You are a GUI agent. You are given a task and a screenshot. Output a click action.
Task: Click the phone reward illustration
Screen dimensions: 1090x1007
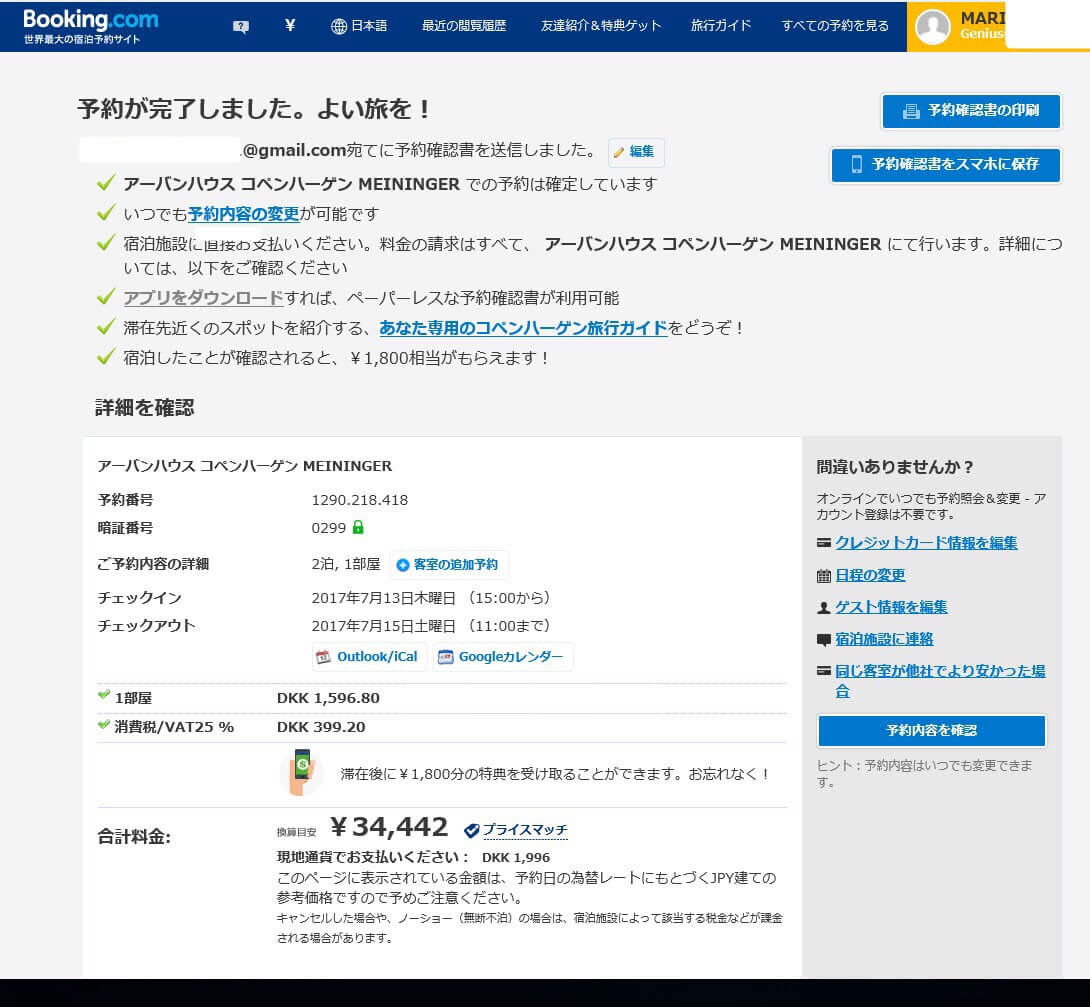pyautogui.click(x=302, y=772)
